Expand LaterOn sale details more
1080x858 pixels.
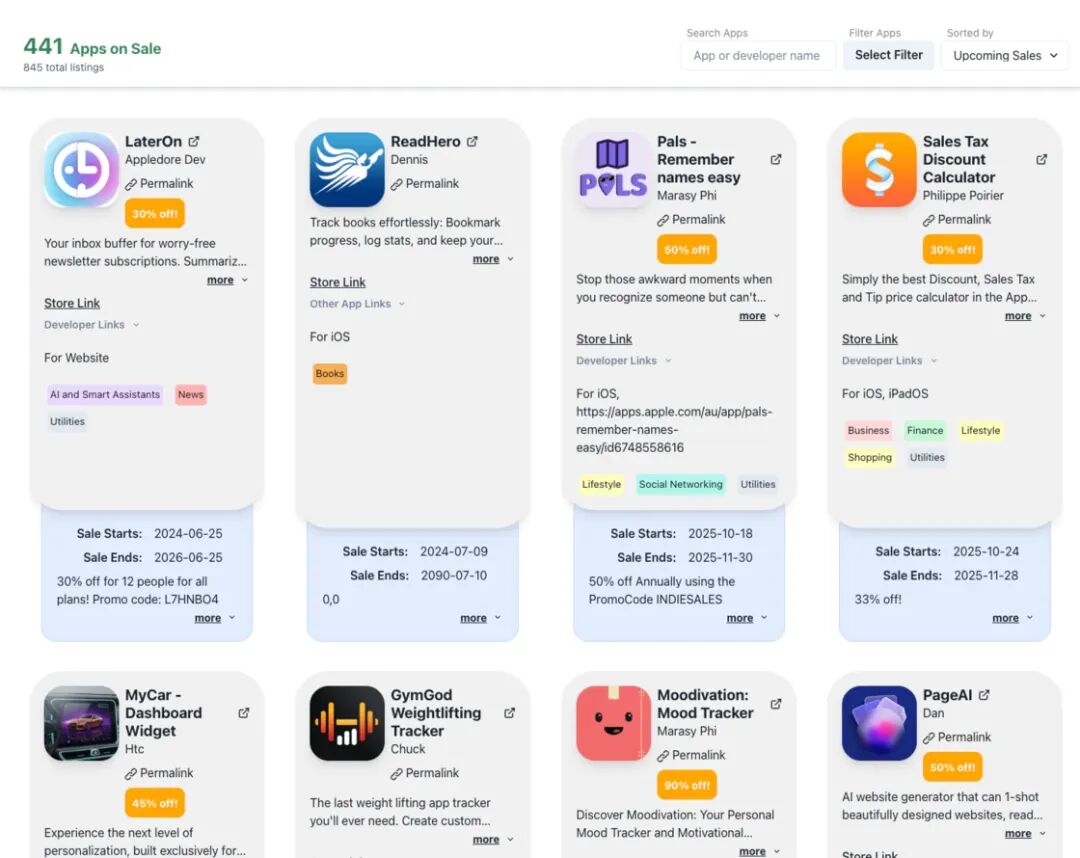[x=215, y=618]
